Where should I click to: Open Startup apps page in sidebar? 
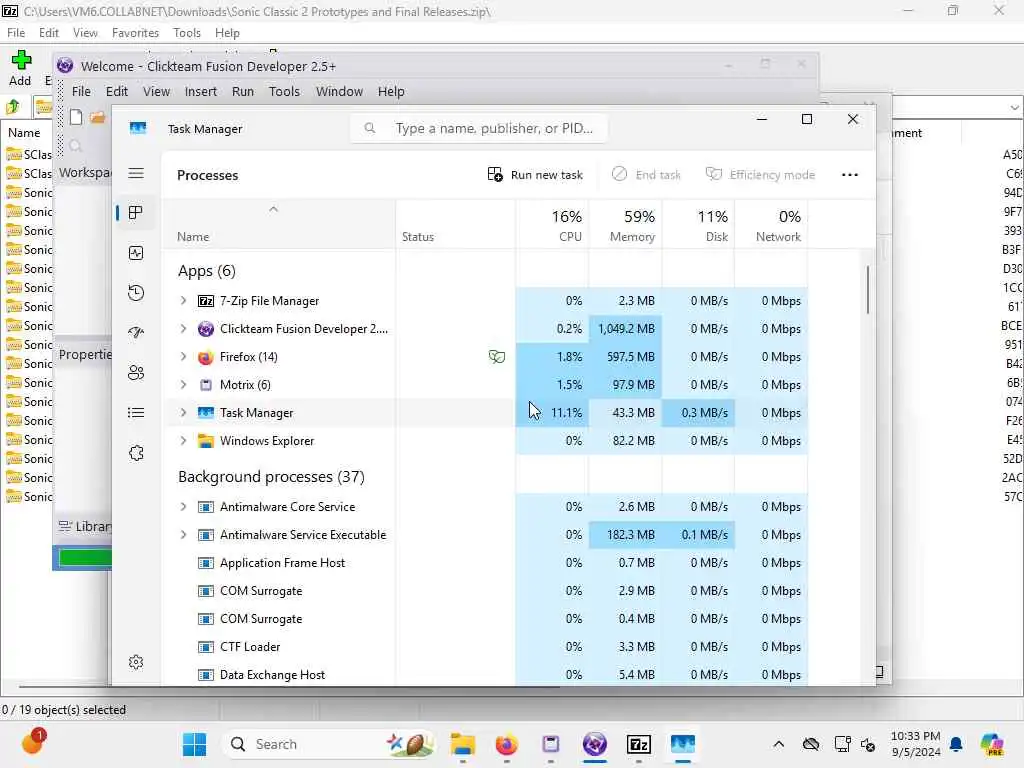136,332
